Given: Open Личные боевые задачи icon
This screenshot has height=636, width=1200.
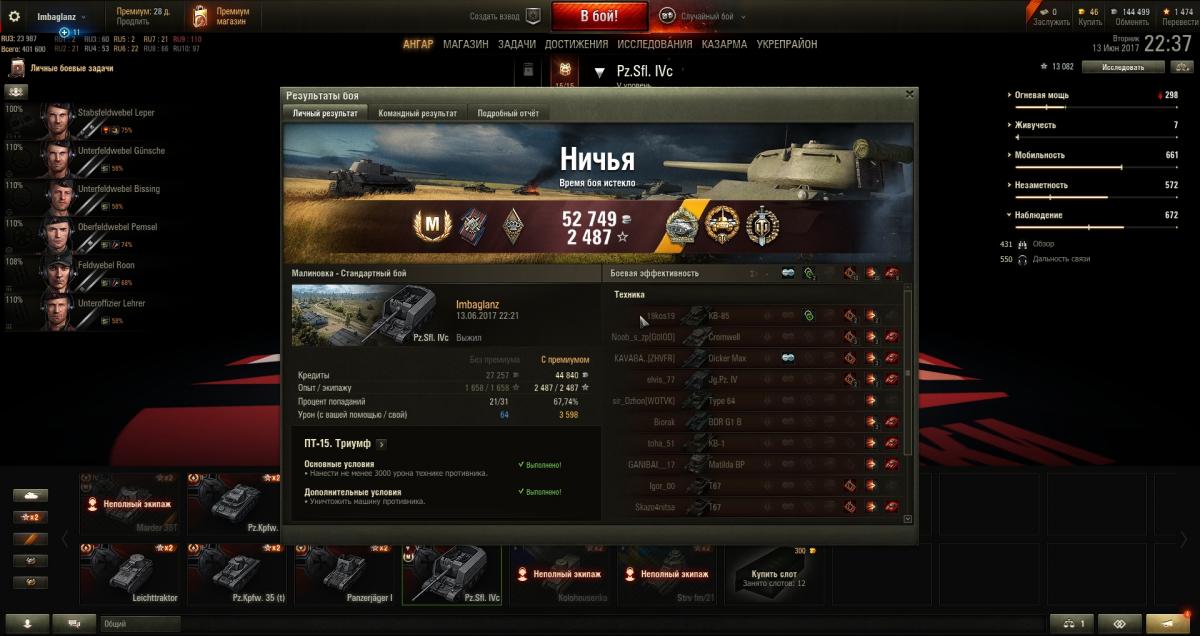Looking at the screenshot, I should tap(17, 68).
